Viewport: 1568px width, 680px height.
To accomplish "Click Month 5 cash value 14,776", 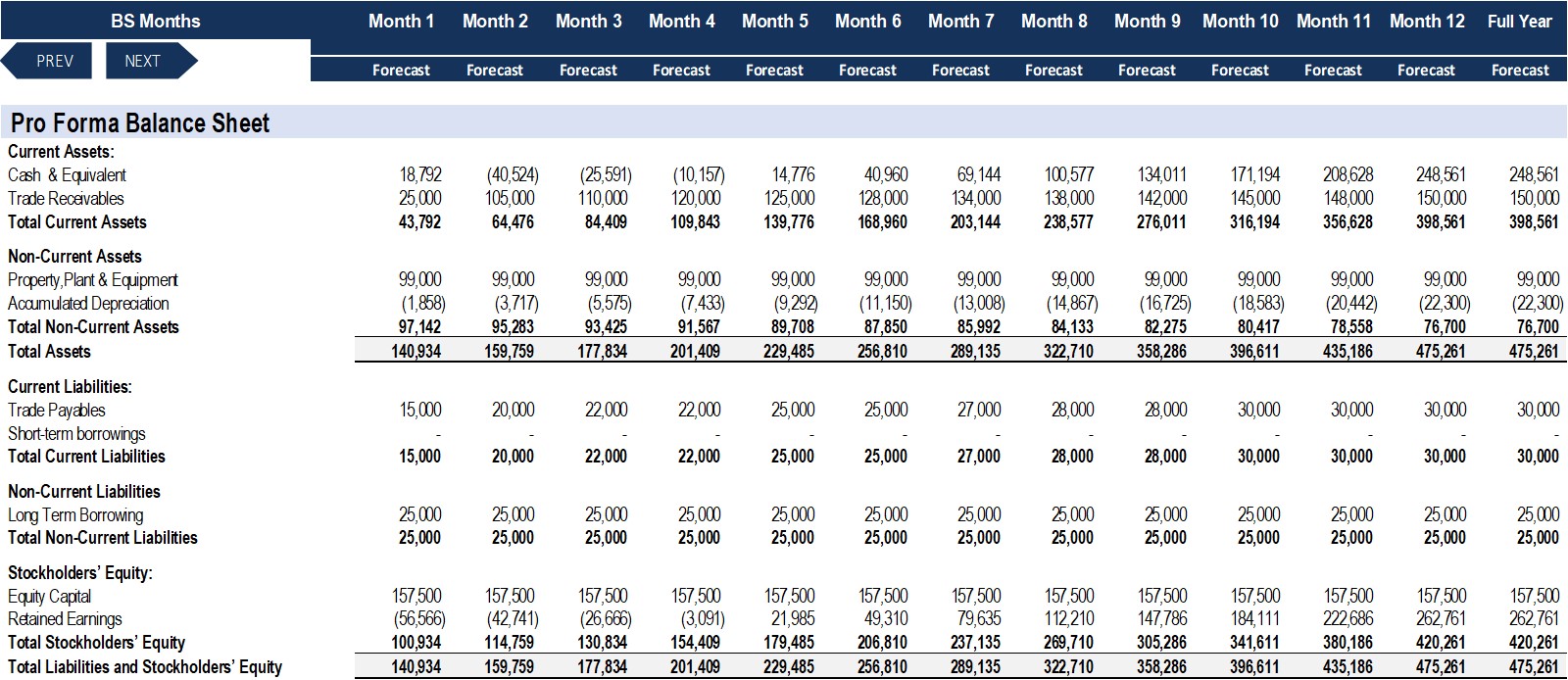I will (x=793, y=175).
